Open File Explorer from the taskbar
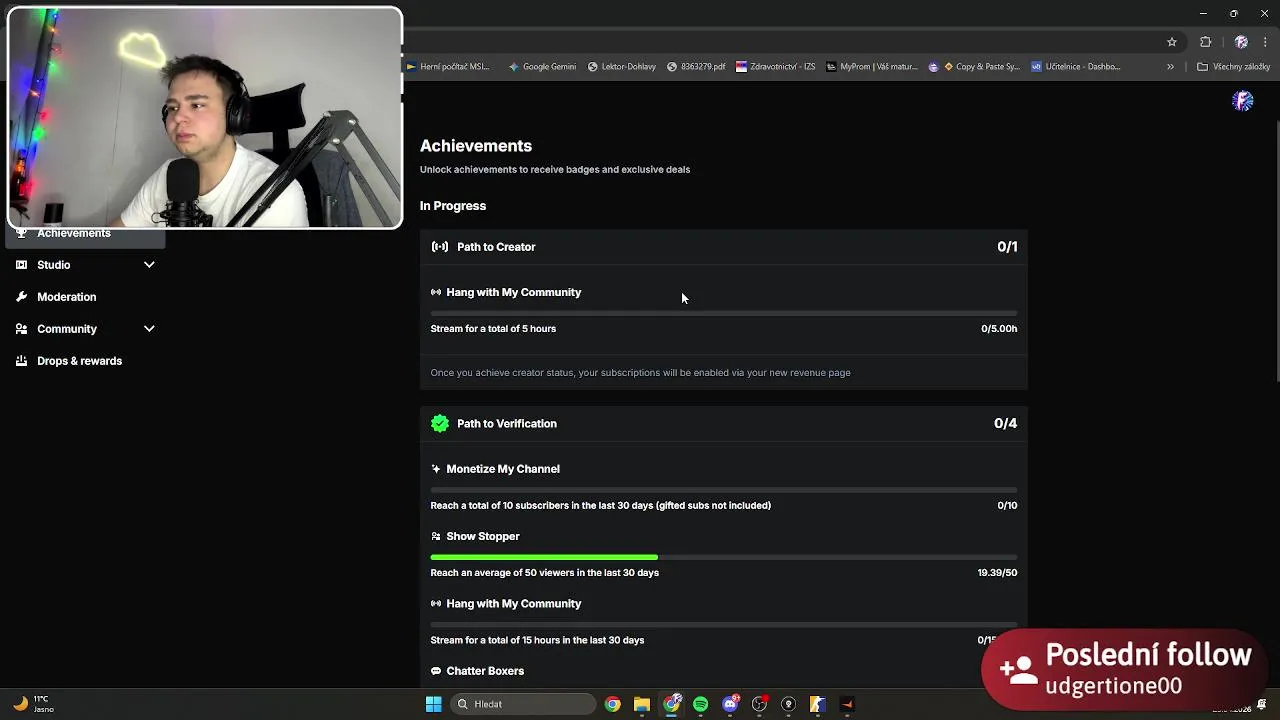This screenshot has height=720, width=1280. click(642, 704)
